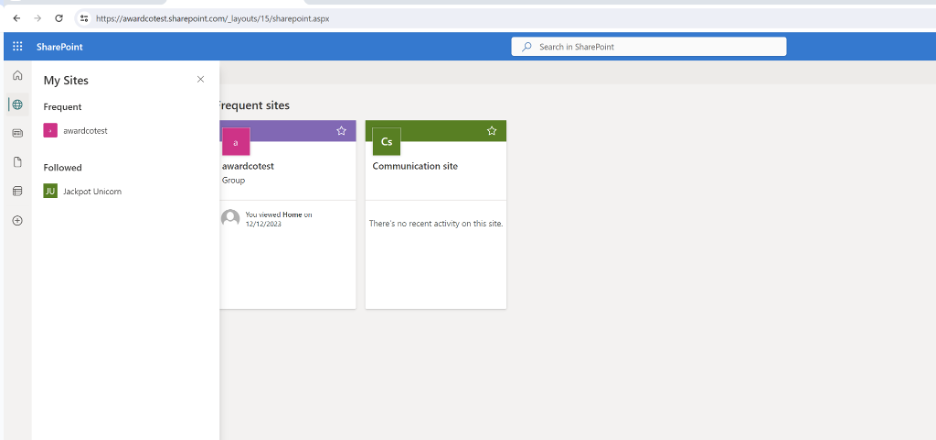This screenshot has width=936, height=440.
Task: Open the Communication site card title
Action: click(x=415, y=166)
